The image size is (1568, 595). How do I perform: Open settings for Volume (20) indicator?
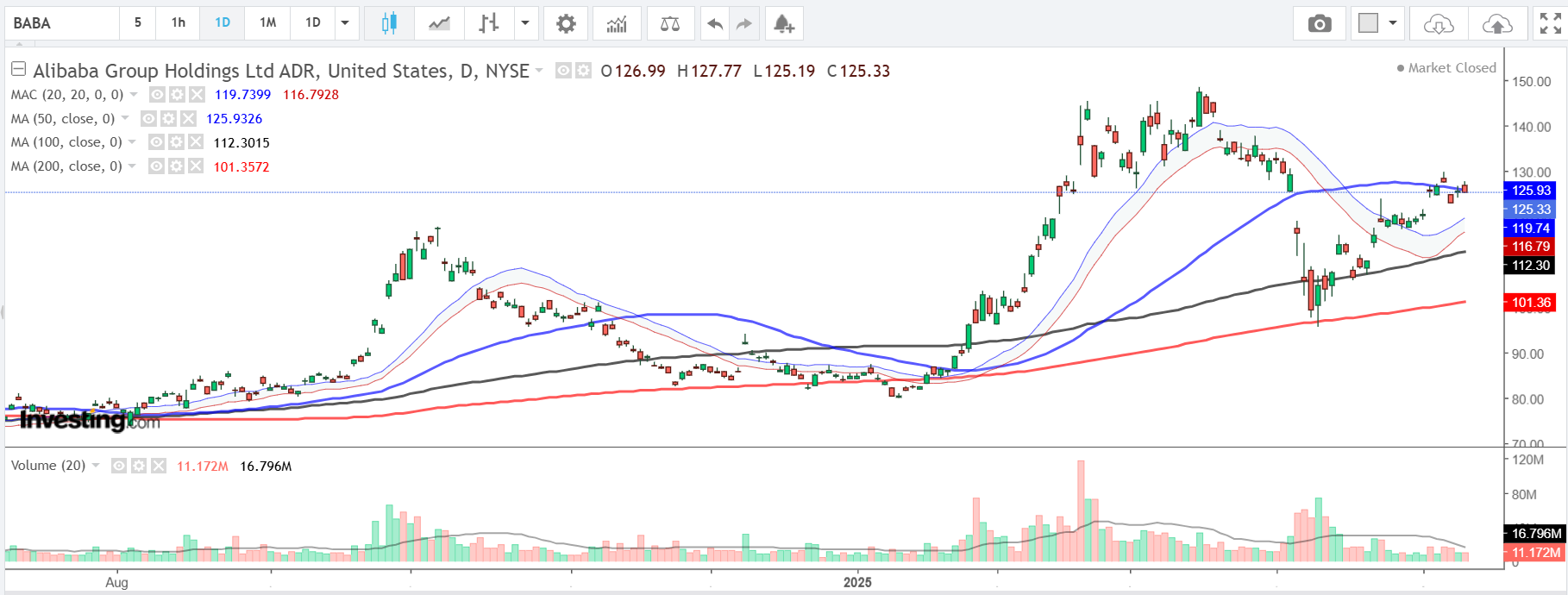coord(139,466)
